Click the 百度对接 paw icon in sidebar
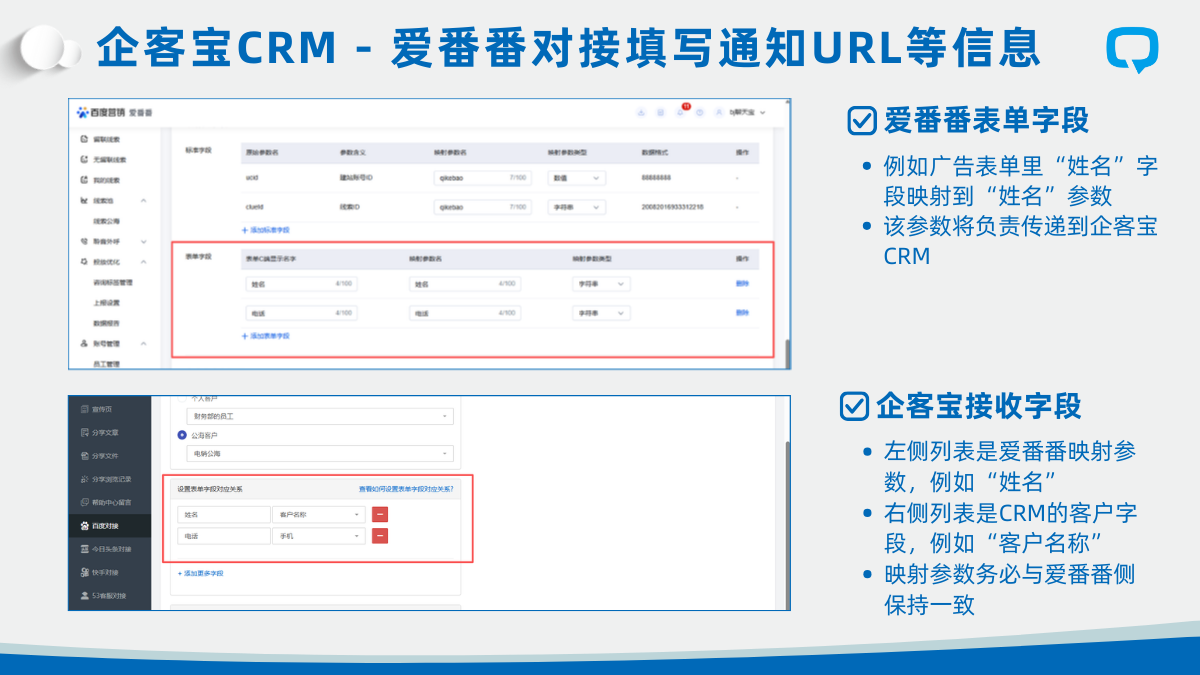 [84, 525]
